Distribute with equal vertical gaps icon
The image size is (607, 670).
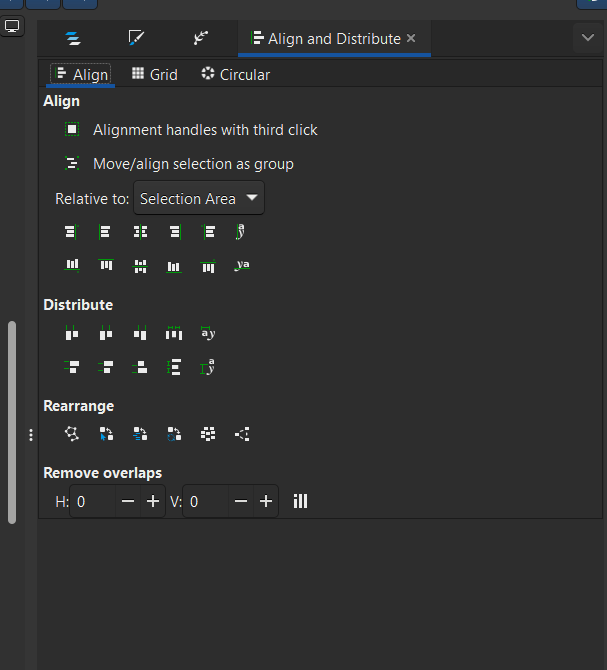(x=174, y=367)
